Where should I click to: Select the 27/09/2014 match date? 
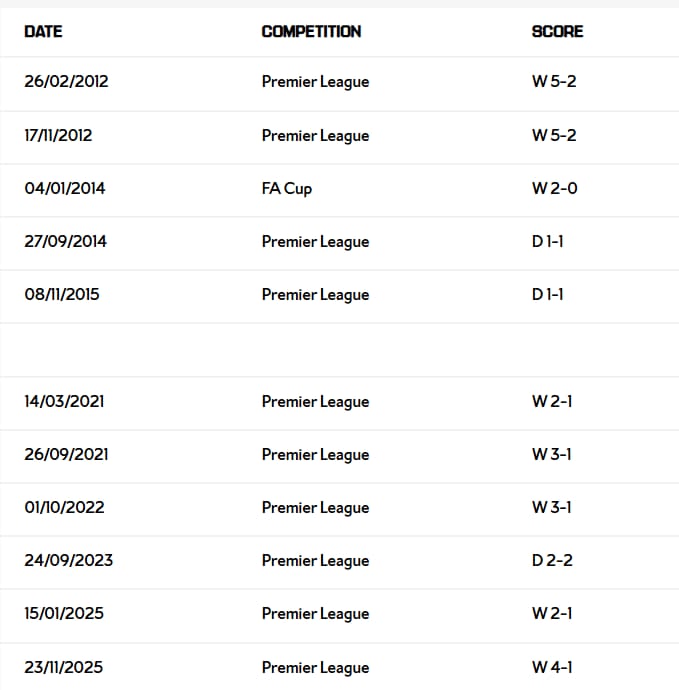[66, 241]
